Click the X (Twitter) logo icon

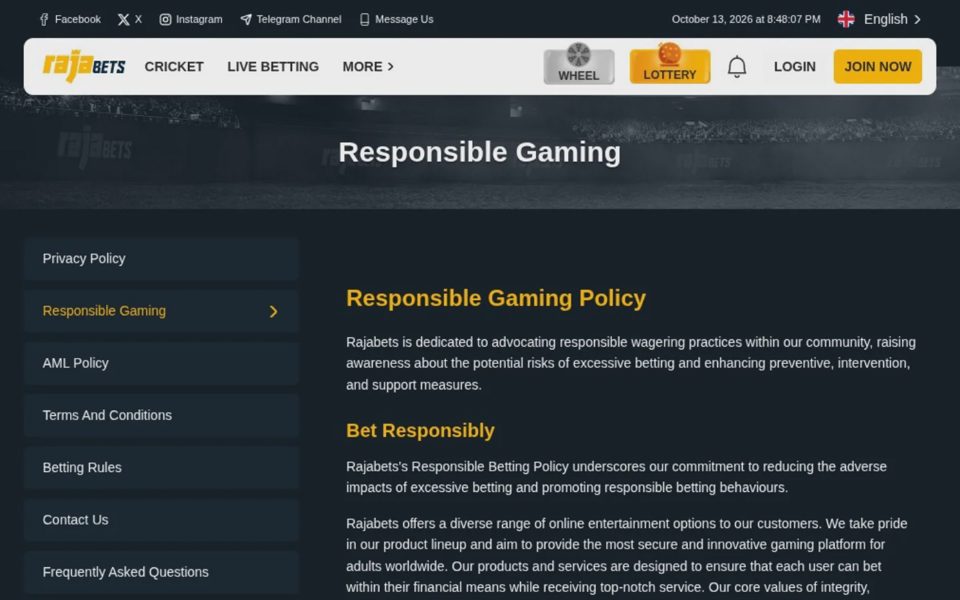point(123,20)
